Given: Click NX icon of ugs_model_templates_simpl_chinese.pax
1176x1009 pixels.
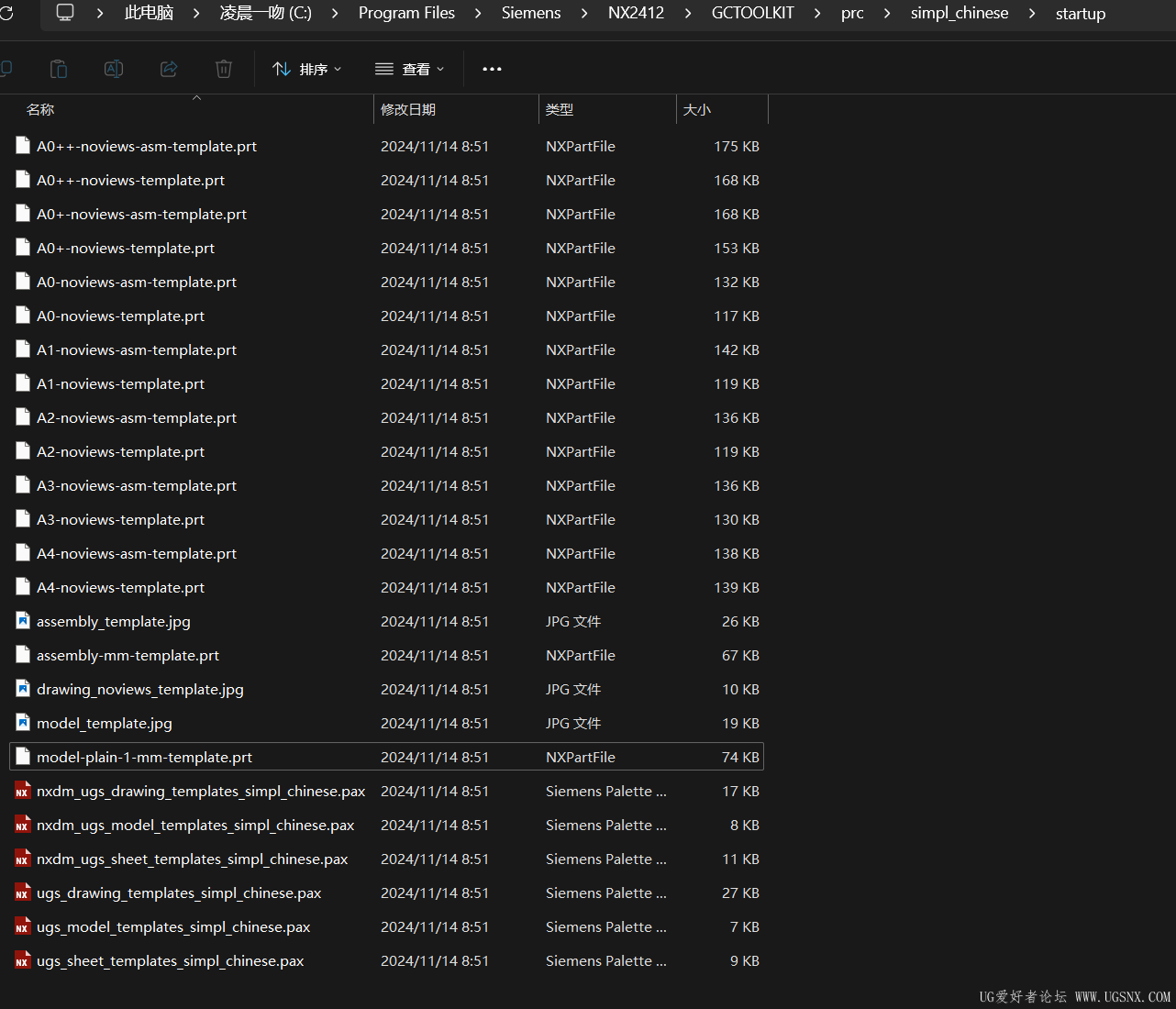Looking at the screenshot, I should point(23,926).
